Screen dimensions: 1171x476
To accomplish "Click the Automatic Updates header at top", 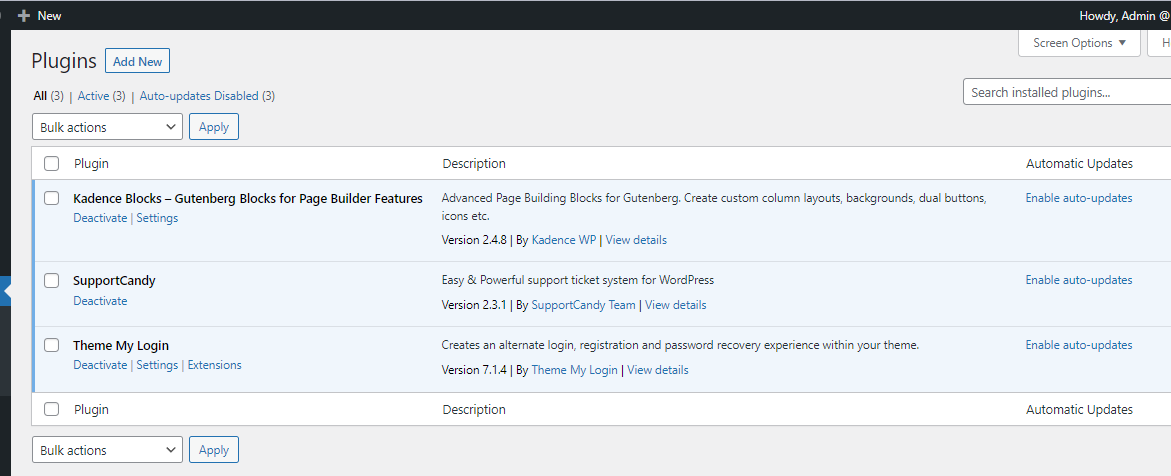I will [1079, 163].
